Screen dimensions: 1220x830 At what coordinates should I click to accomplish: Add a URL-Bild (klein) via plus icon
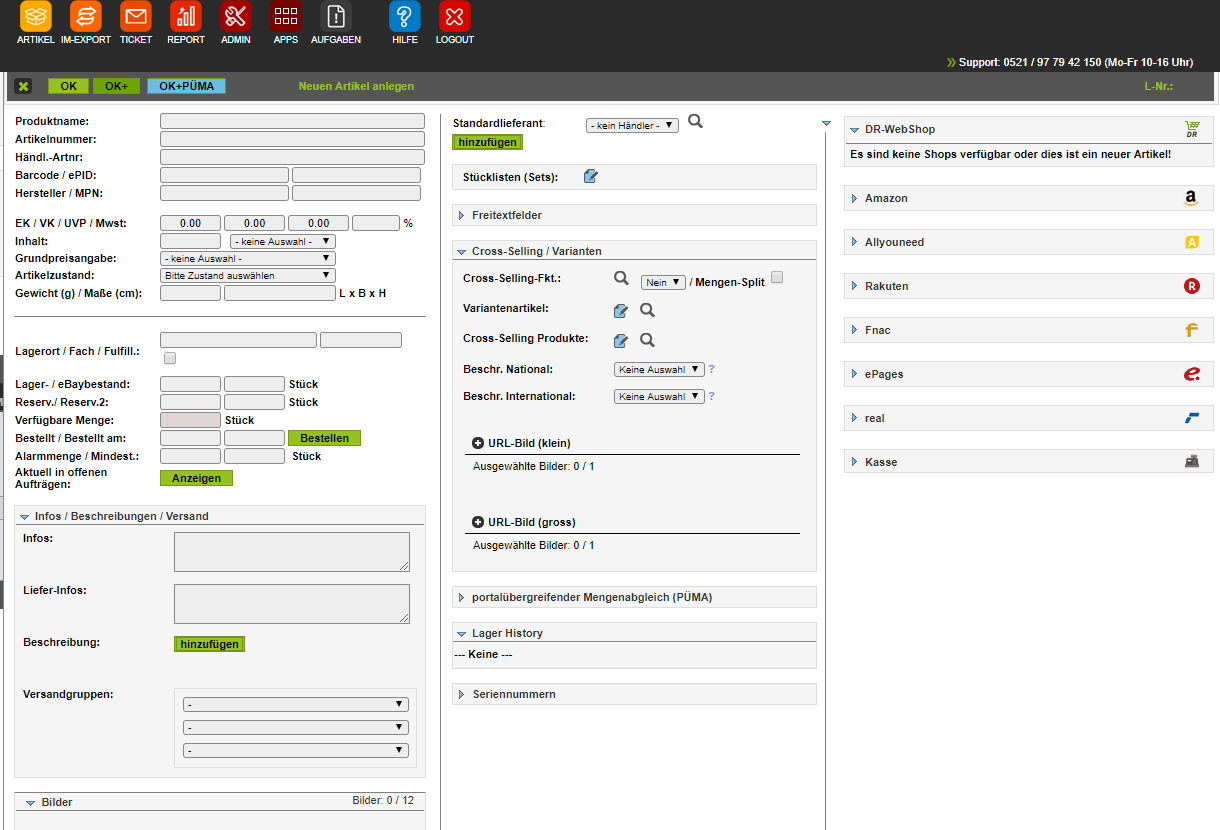[478, 443]
